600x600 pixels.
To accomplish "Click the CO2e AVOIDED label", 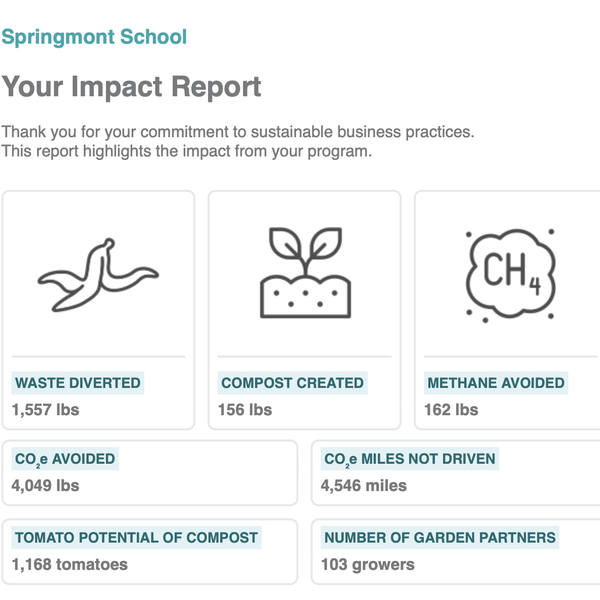I will click(65, 460).
